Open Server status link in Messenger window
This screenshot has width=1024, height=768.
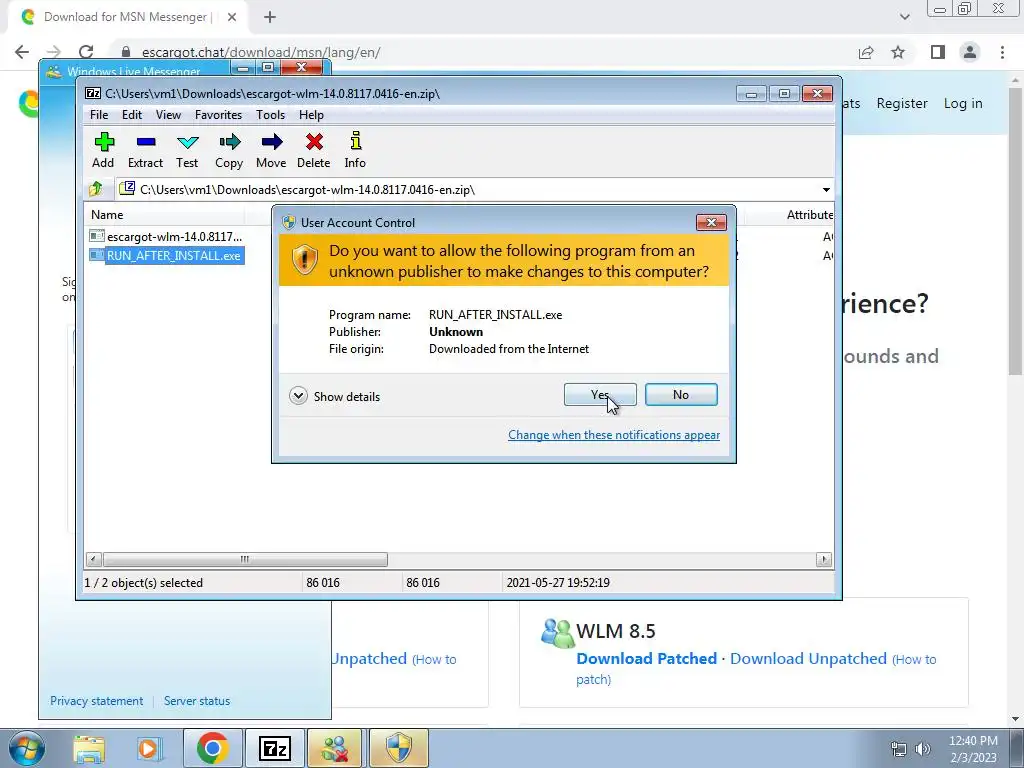click(x=197, y=701)
